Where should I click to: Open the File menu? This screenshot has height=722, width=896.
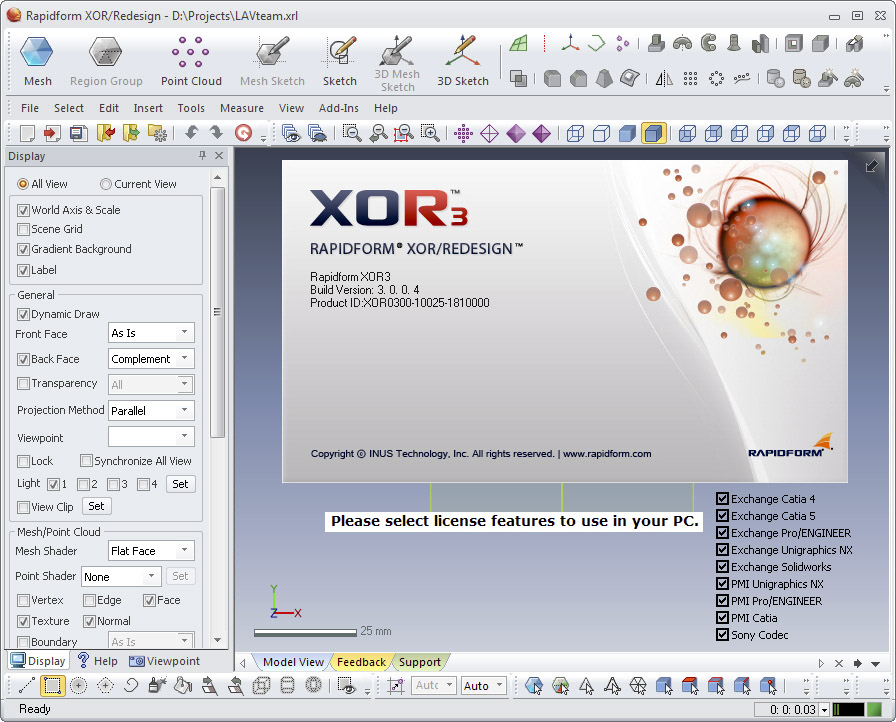(30, 108)
